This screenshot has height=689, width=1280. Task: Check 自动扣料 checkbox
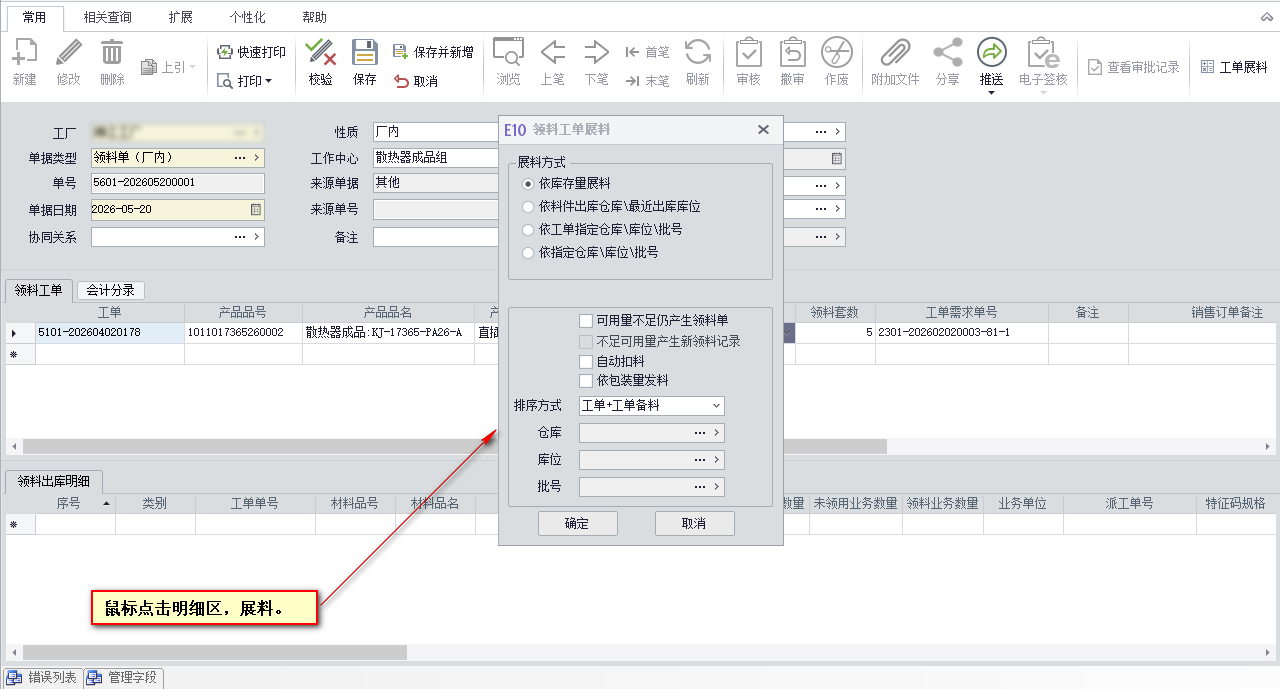586,361
